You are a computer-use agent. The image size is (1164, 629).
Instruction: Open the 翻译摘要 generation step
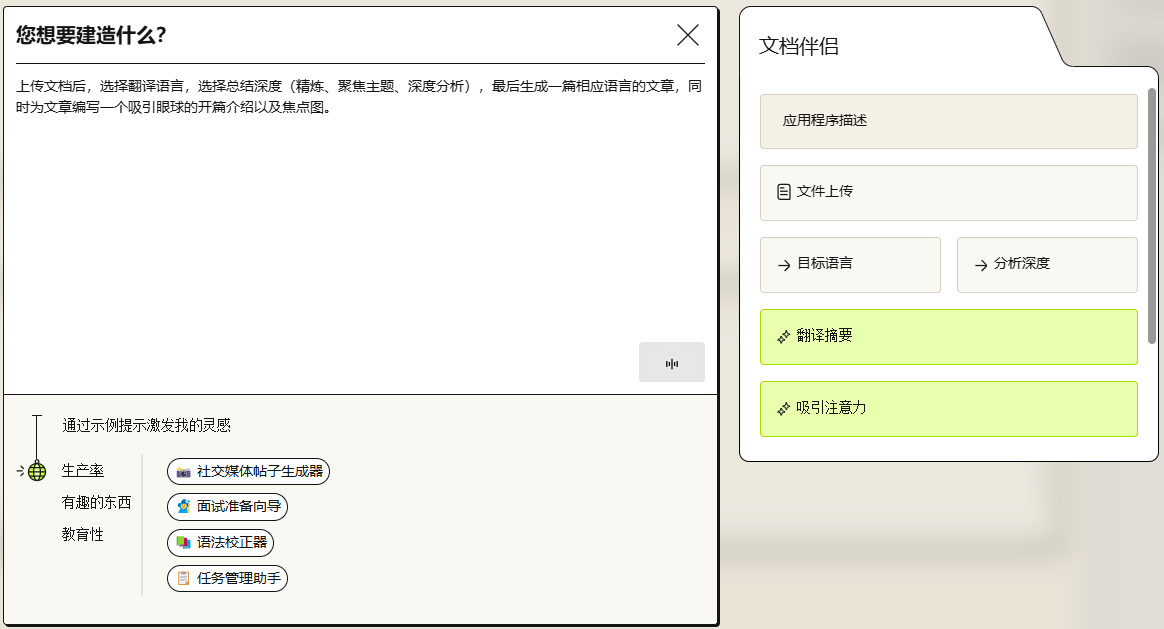(x=949, y=337)
